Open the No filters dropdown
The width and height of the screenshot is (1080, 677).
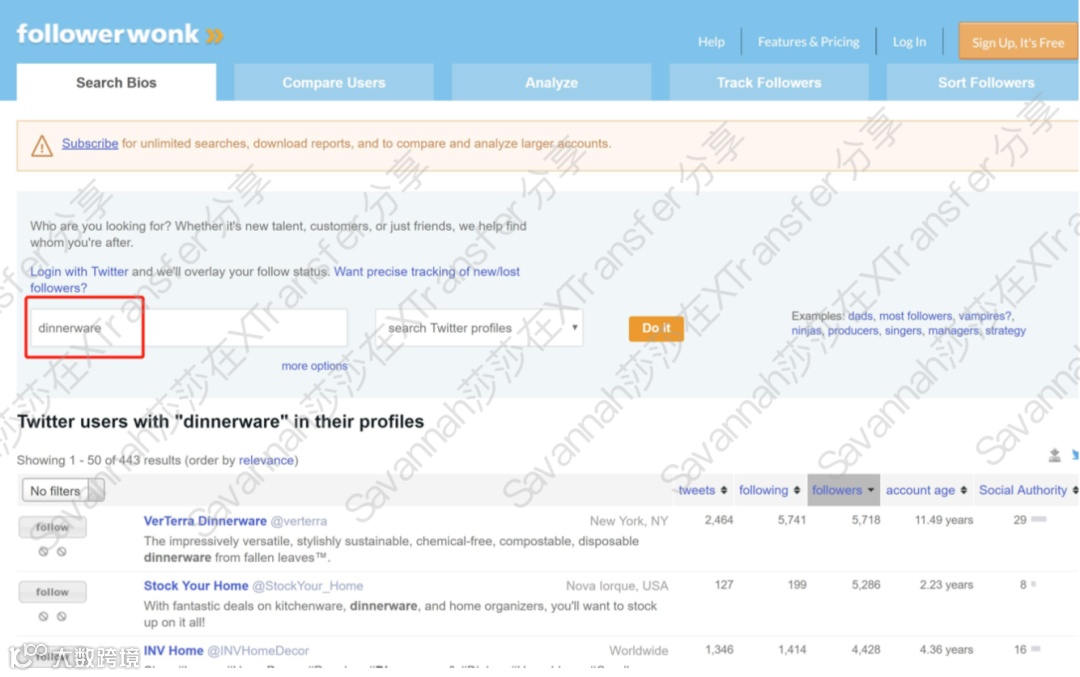click(63, 490)
